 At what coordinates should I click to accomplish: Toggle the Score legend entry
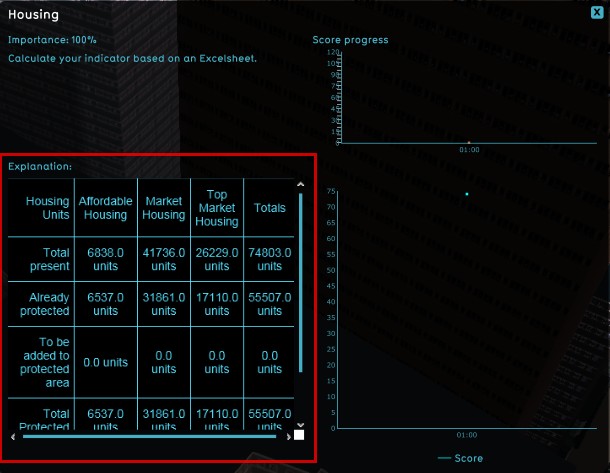(460, 458)
